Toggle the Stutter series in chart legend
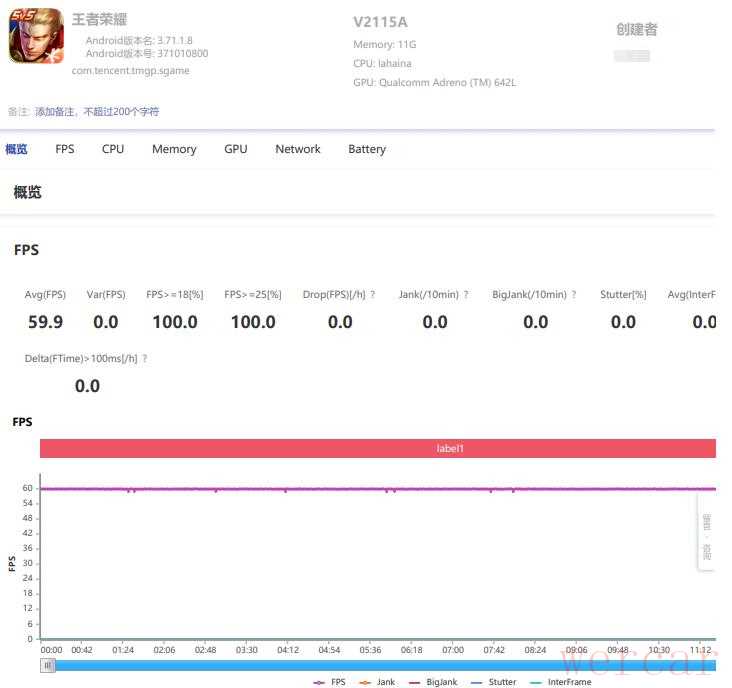Screen dimensions: 732x688 click(494, 682)
